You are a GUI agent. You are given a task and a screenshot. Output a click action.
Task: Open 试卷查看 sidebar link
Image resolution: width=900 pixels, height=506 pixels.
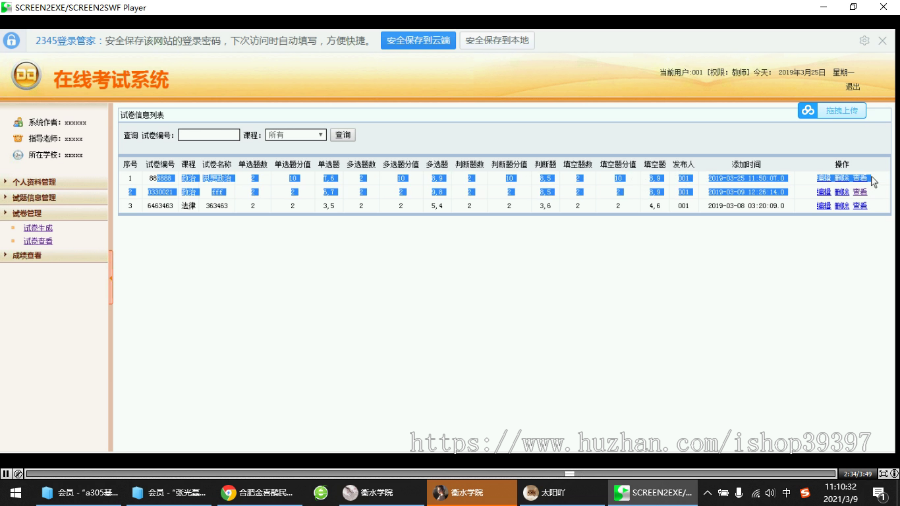(38, 241)
